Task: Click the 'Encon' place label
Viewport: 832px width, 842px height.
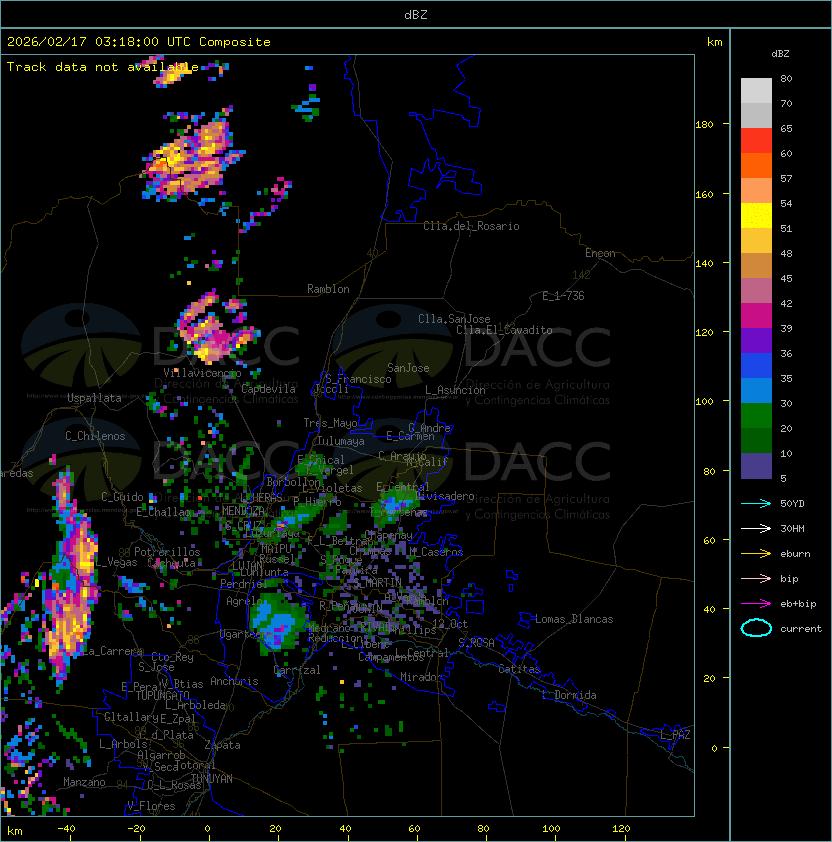Action: 600,253
